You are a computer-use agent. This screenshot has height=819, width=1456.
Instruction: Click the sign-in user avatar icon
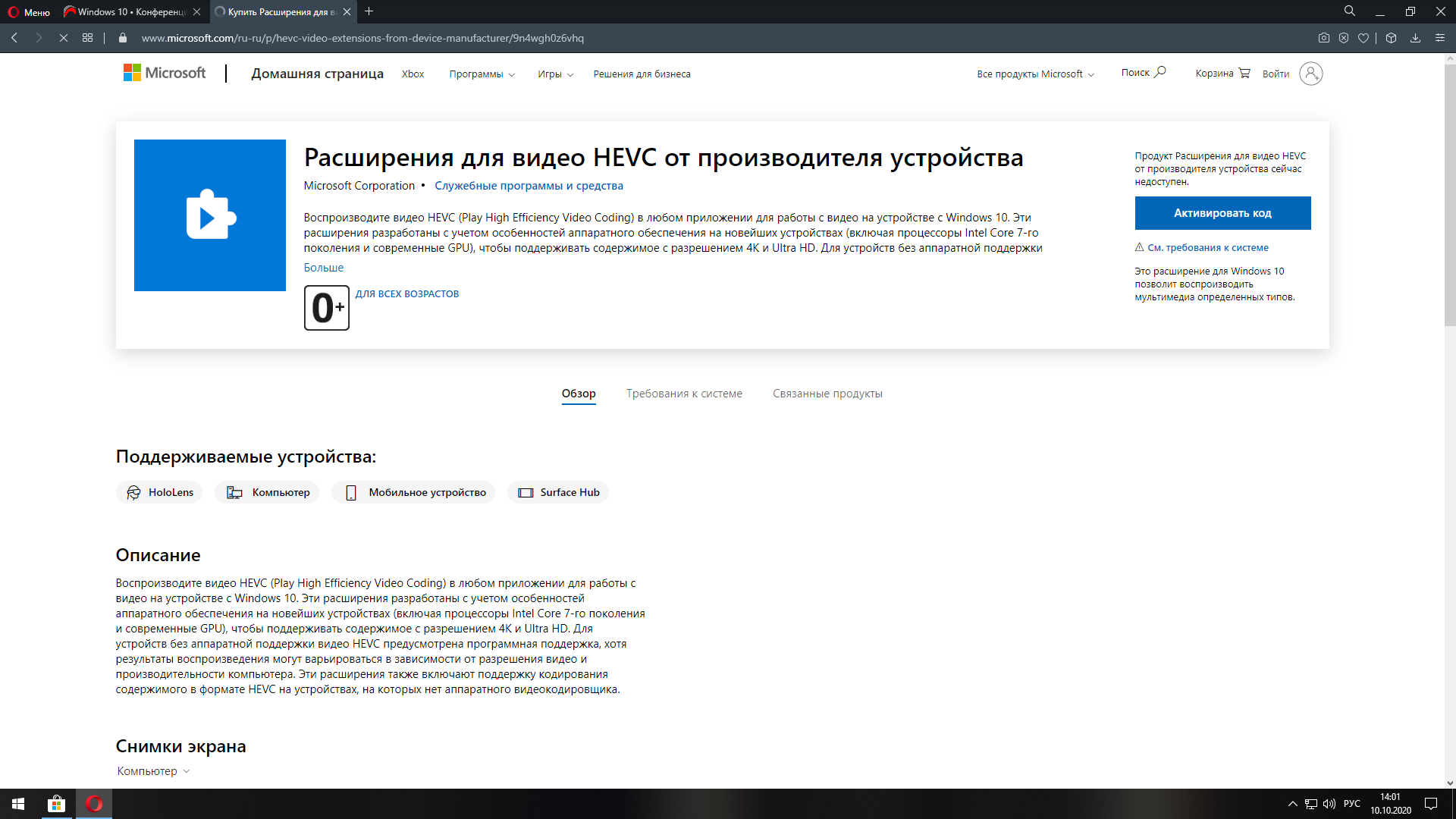pyautogui.click(x=1310, y=74)
